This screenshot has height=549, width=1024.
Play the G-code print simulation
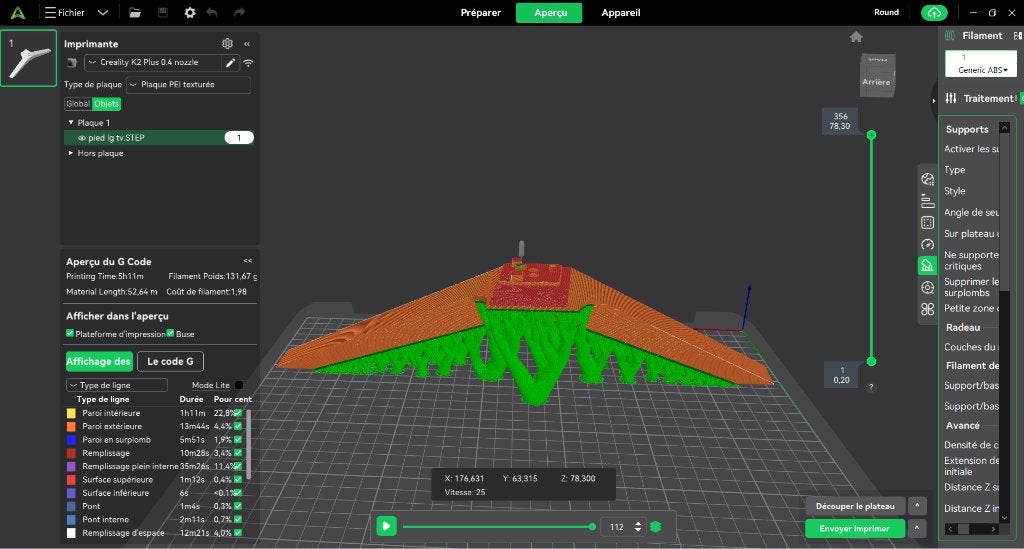(387, 525)
